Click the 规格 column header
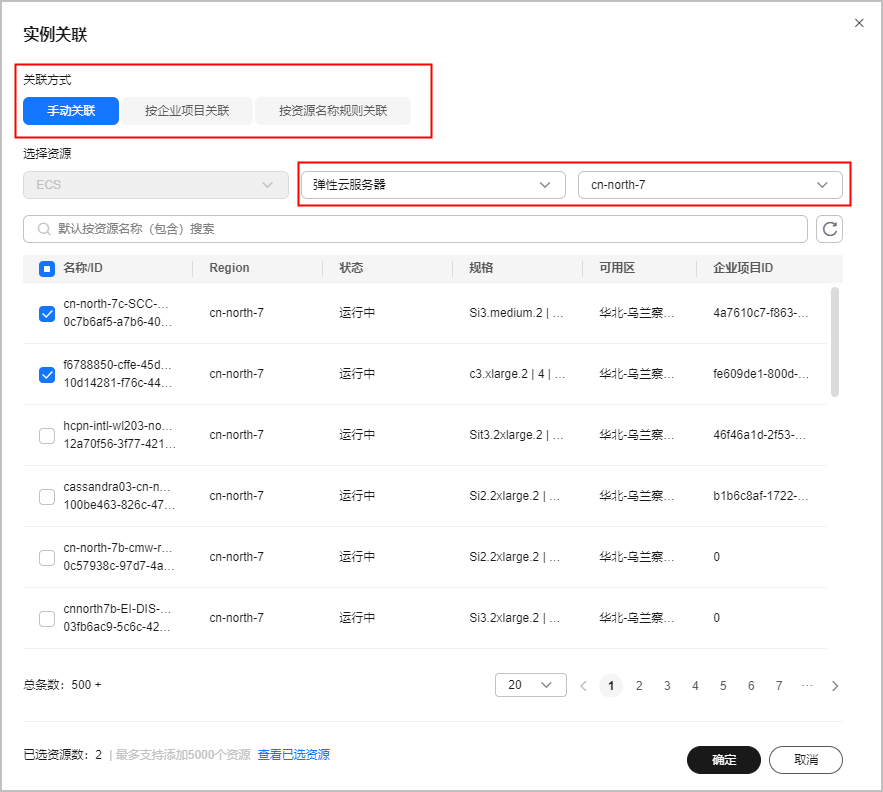This screenshot has width=883, height=792. (481, 268)
